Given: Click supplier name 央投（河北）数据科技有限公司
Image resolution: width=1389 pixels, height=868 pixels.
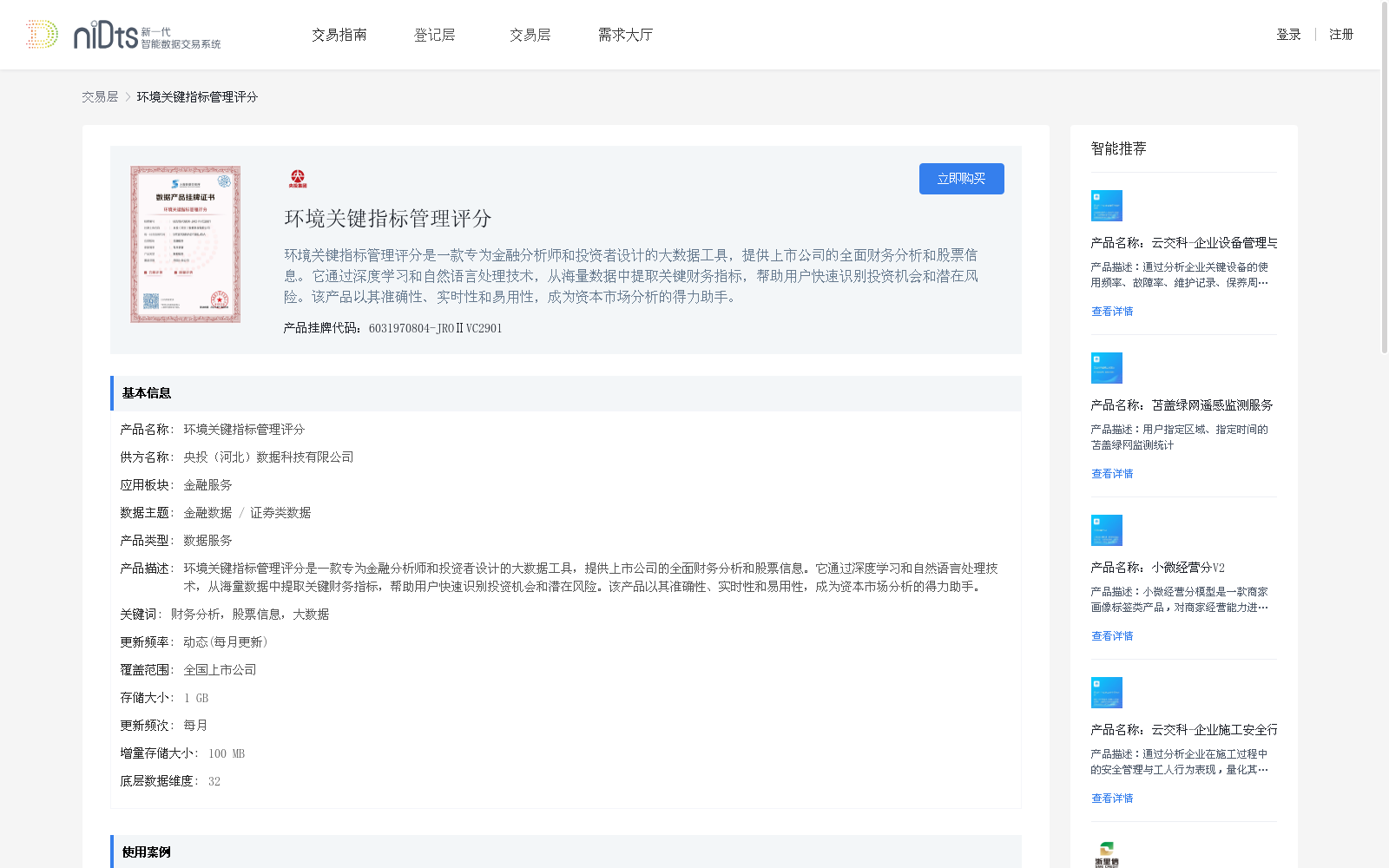Looking at the screenshot, I should click(268, 457).
